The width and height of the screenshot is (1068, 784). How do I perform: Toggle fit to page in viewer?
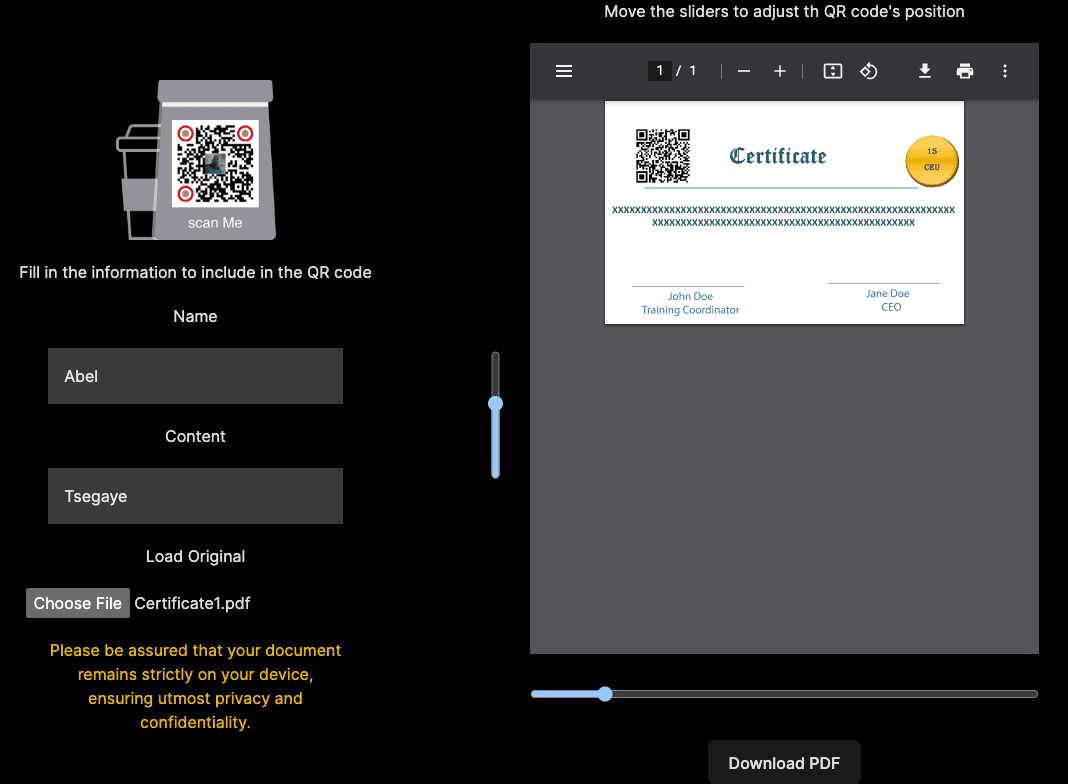click(x=832, y=71)
